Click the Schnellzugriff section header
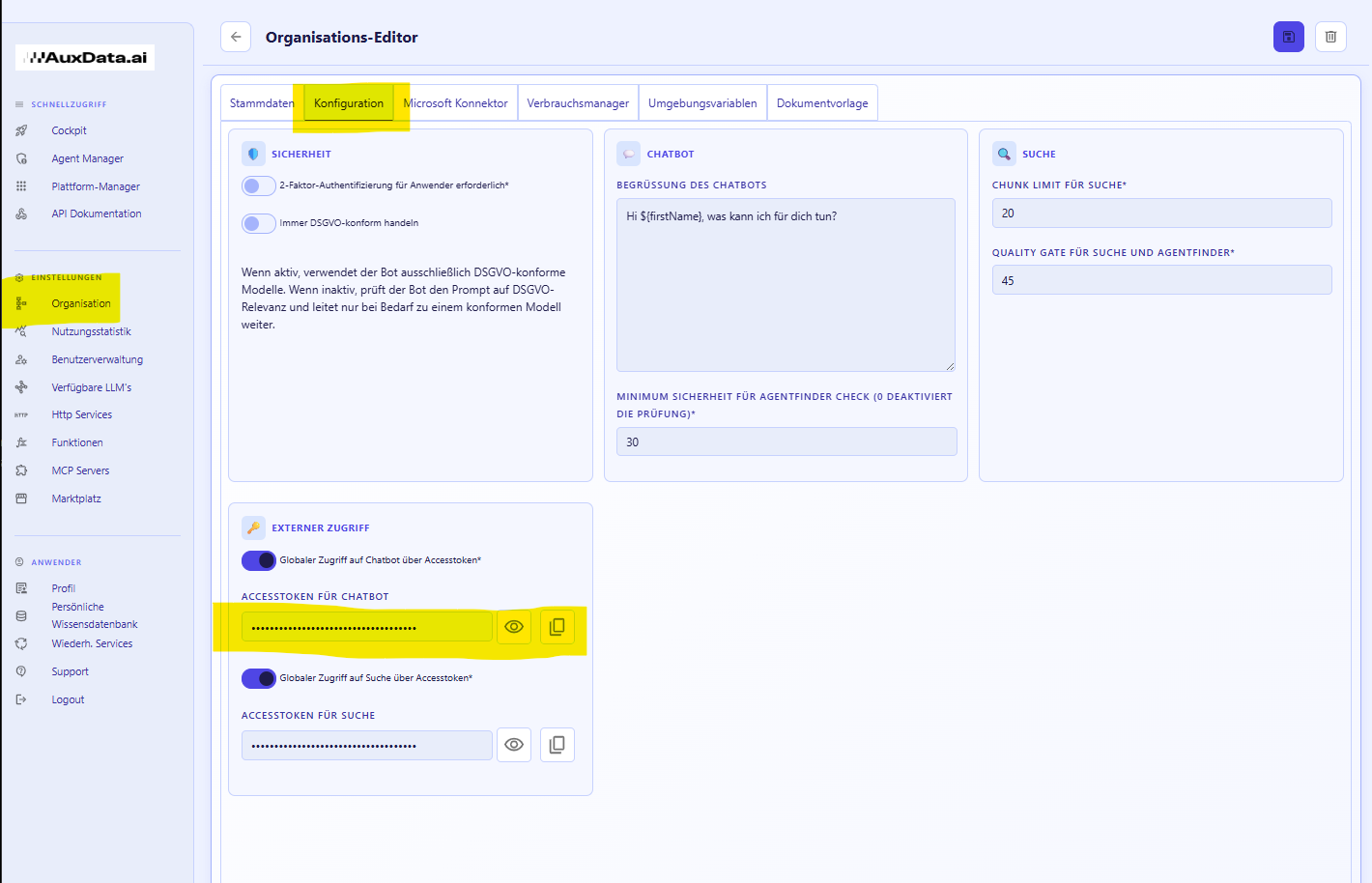This screenshot has width=1372, height=883. coord(69,104)
